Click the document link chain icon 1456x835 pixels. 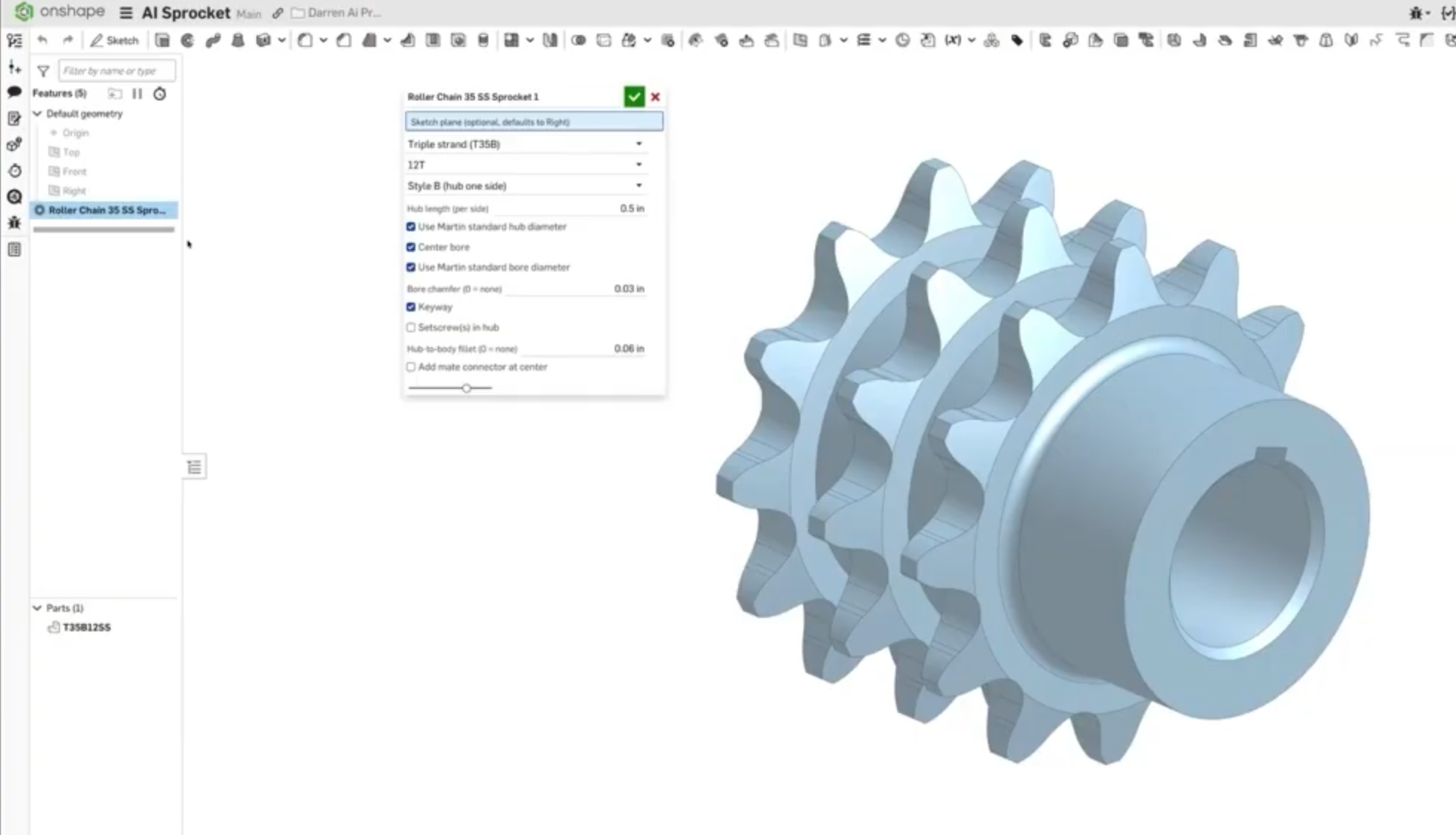coord(277,13)
